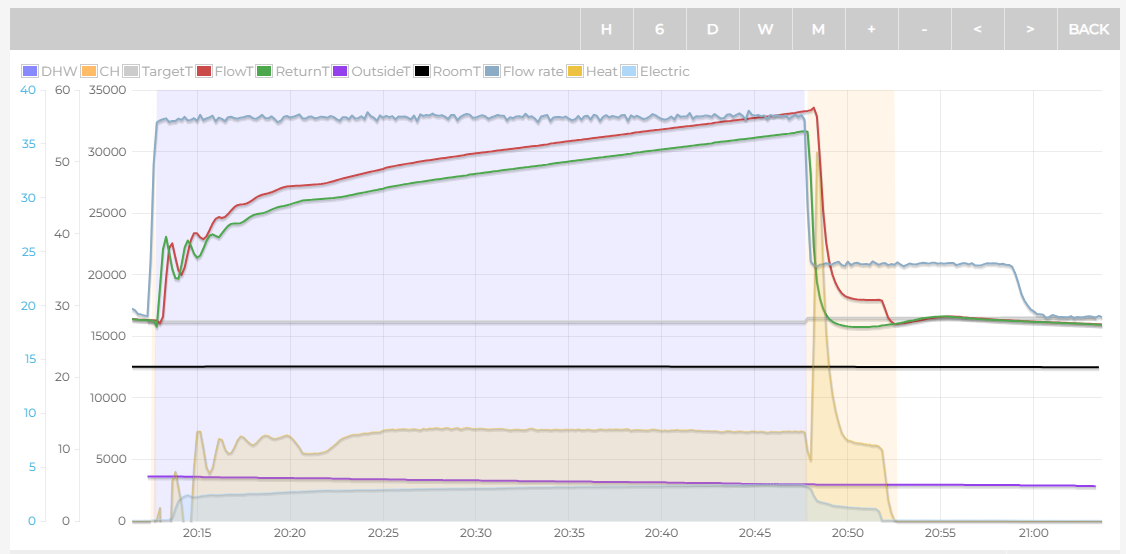Click the 20:20 x-axis label

tap(289, 534)
